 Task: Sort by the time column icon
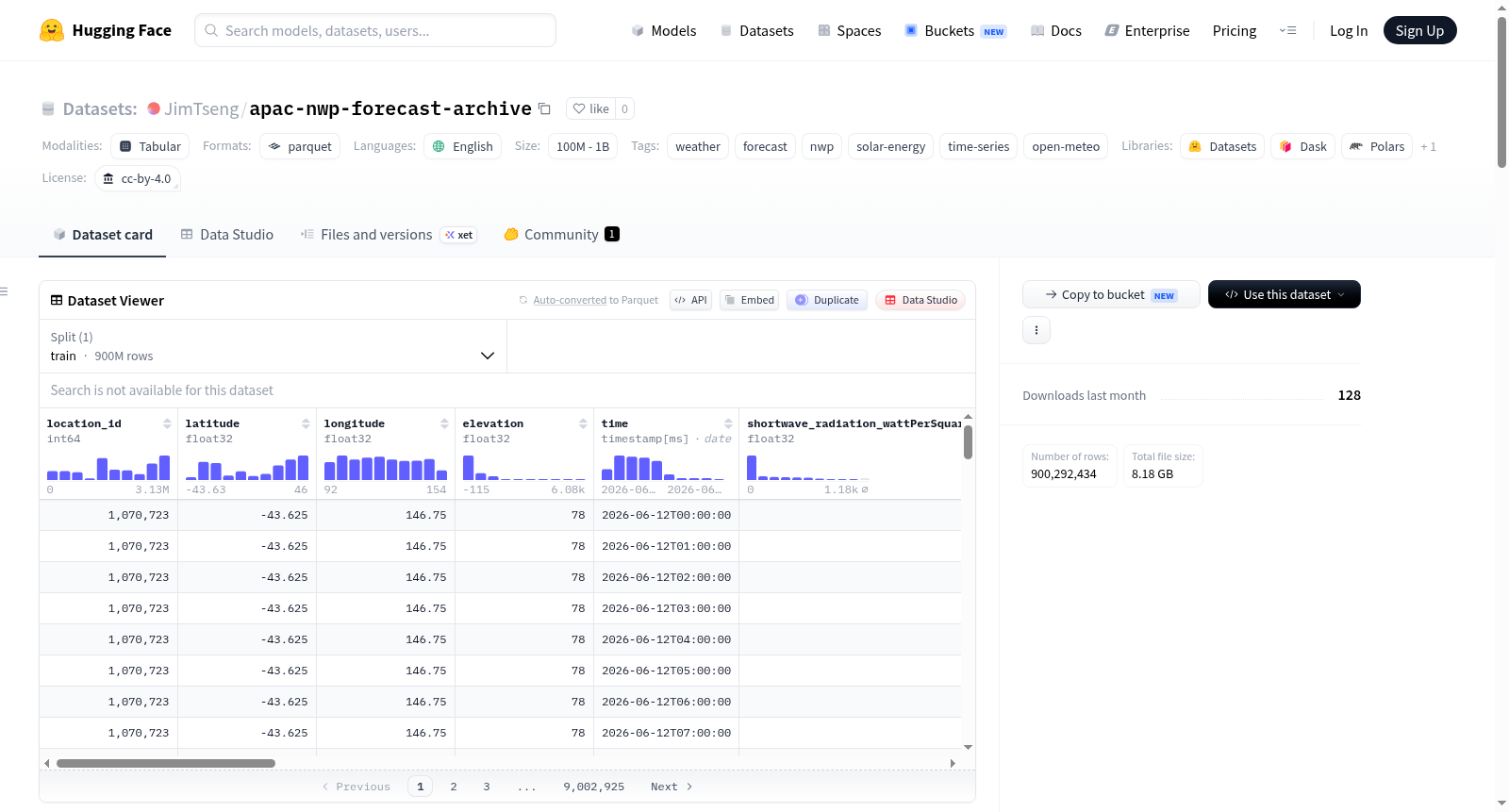click(728, 423)
